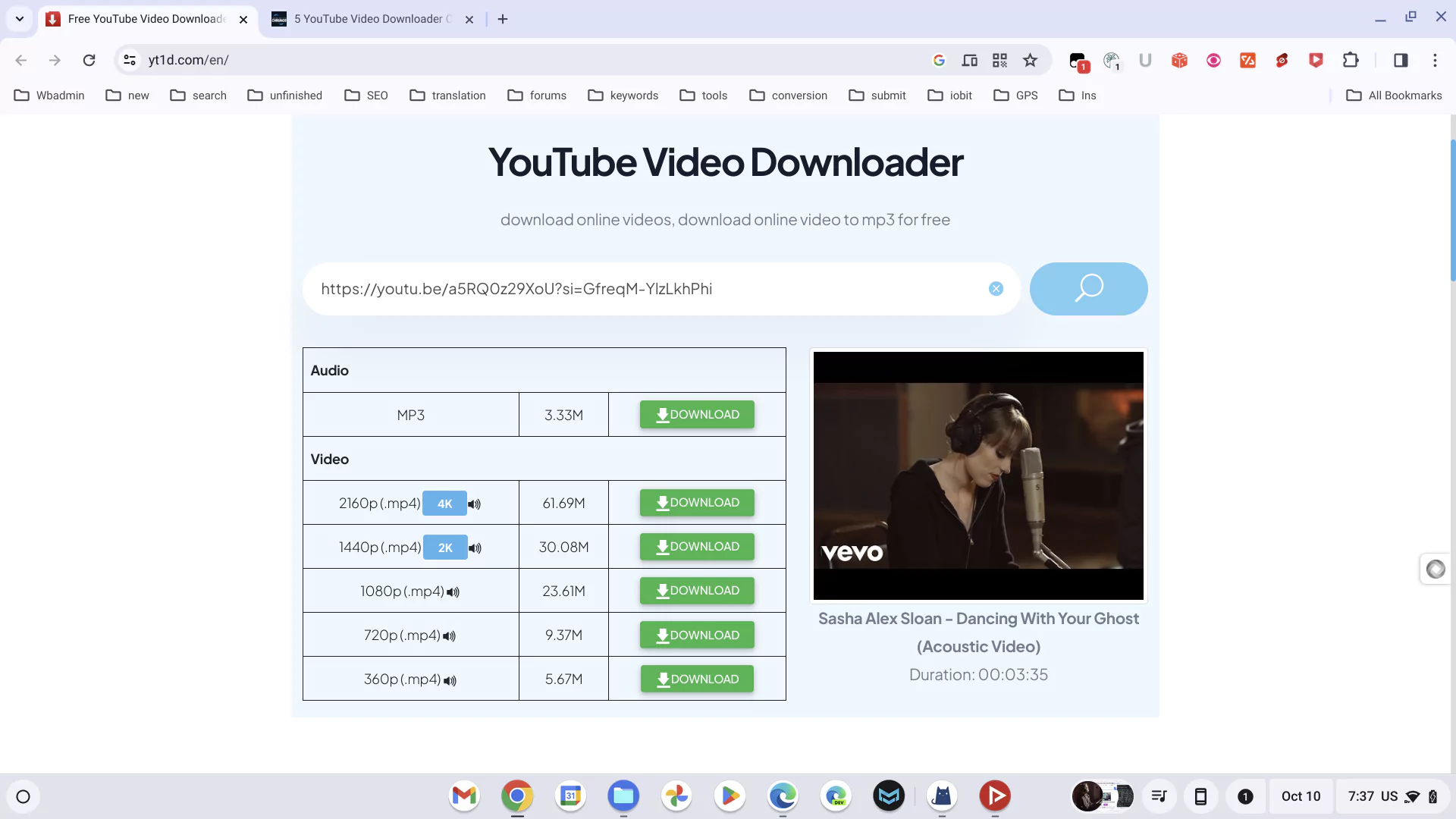Click the send-to-devices icon
This screenshot has width=1456, height=819.
coord(970,60)
